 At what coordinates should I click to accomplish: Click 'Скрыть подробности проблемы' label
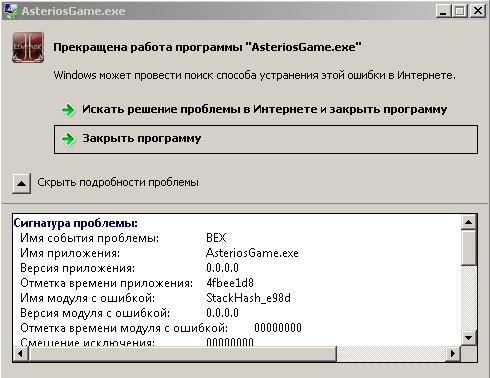[x=118, y=182]
